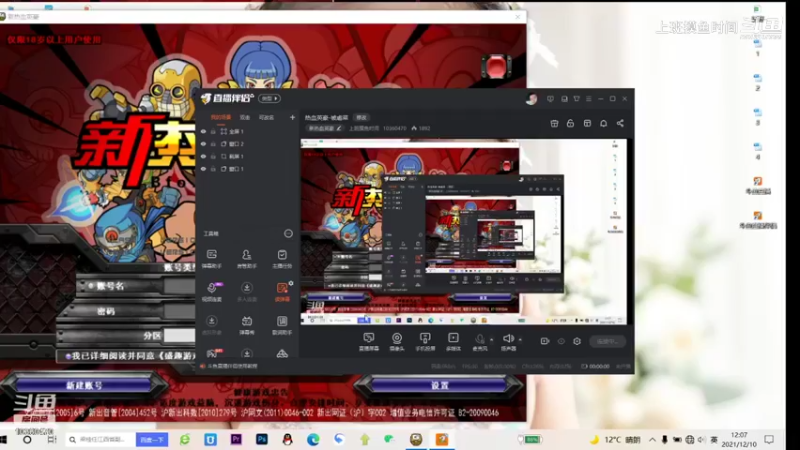Open the 分区 selector in the game window
Image resolution: width=800 pixels, height=450 pixels.
179,335
